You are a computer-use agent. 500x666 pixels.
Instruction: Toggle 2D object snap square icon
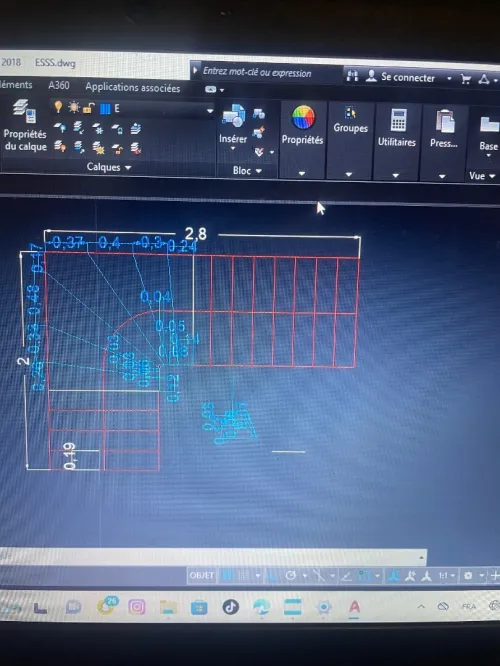pyautogui.click(x=364, y=576)
